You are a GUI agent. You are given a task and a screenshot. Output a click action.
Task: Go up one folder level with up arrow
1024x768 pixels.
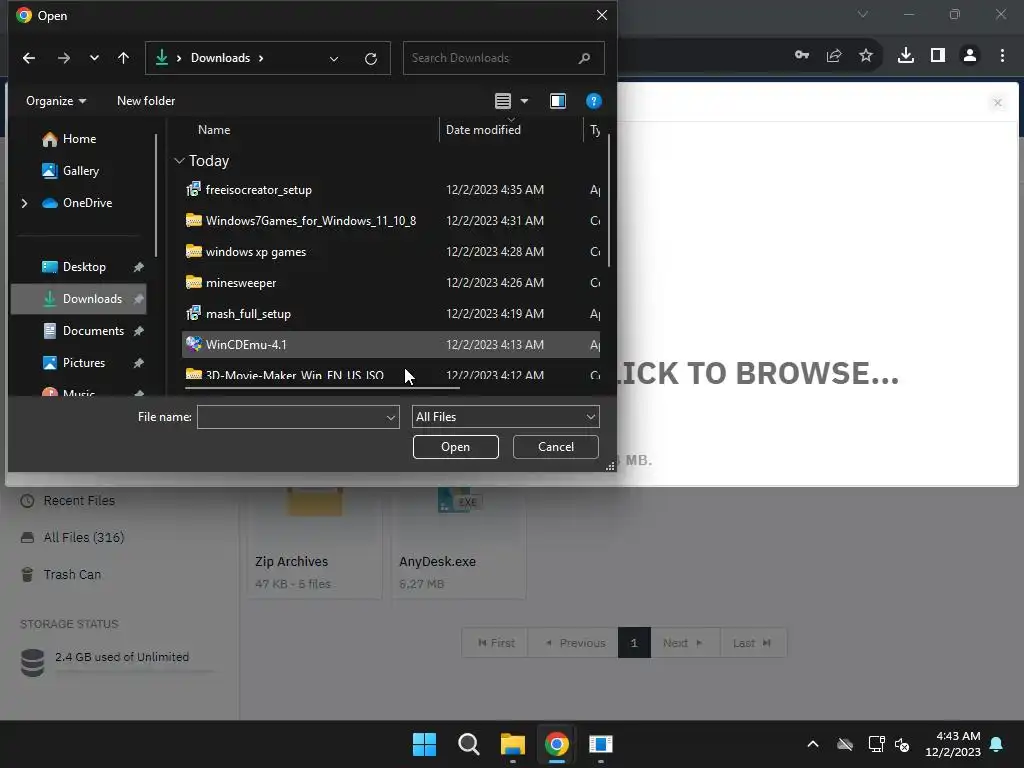(123, 58)
